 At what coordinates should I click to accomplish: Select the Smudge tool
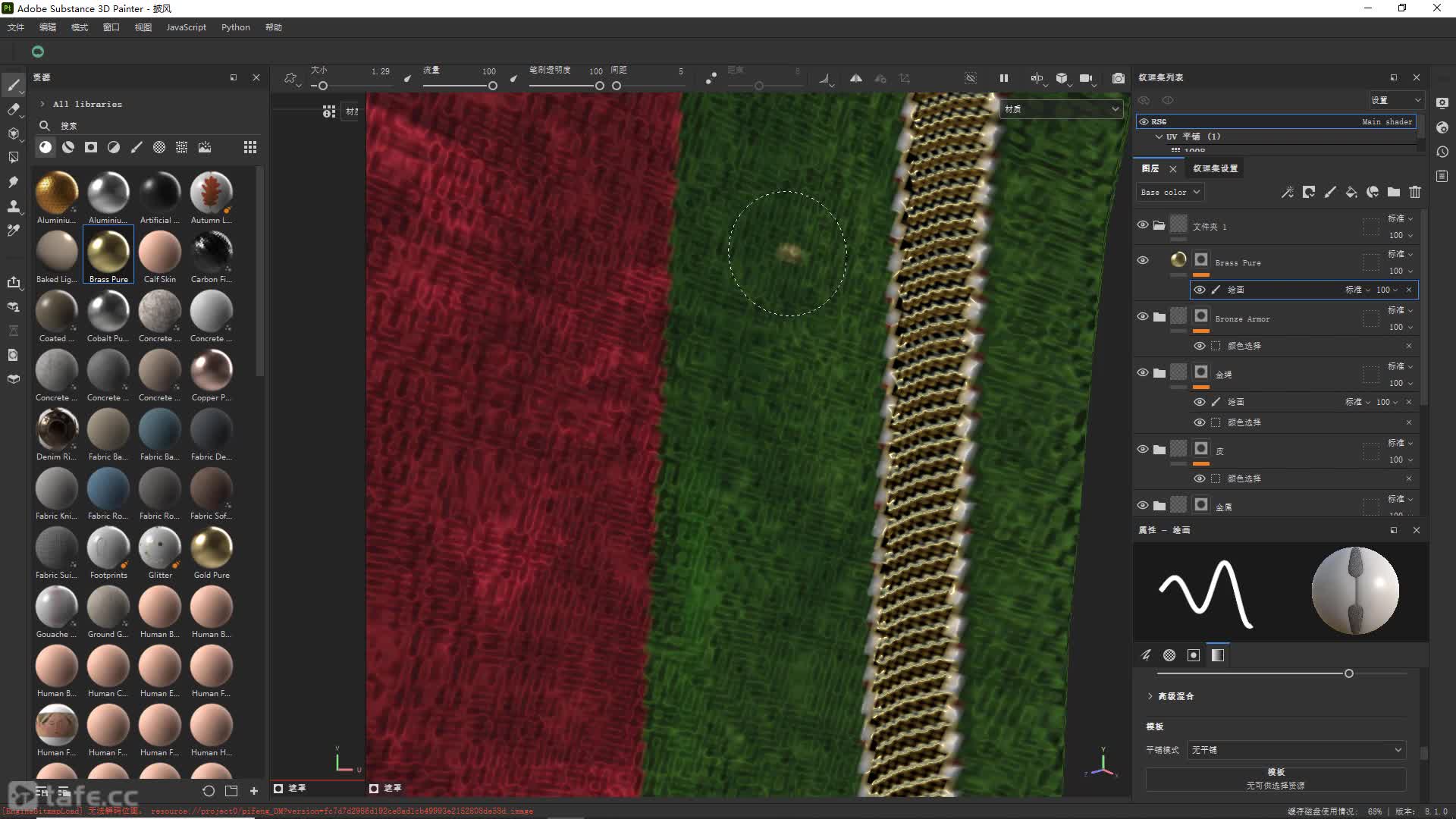click(13, 182)
